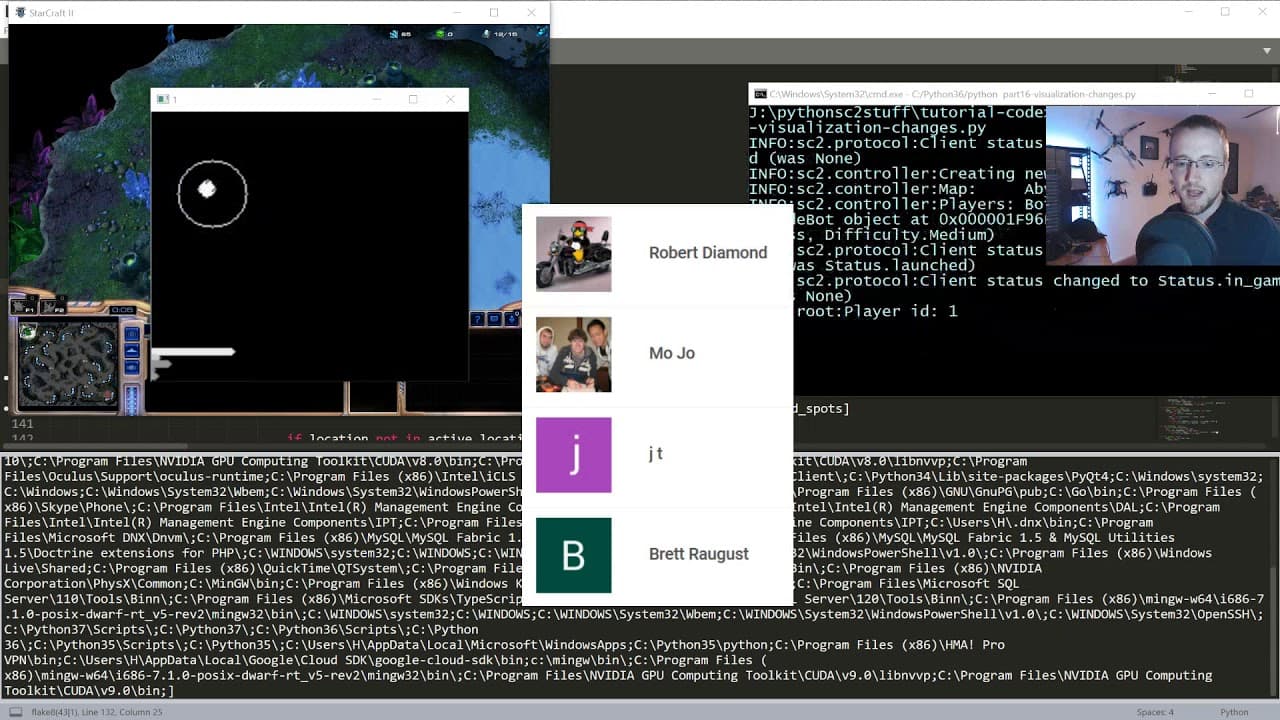Click the vespene gas resource icon
Image resolution: width=1280 pixels, height=720 pixels.
pos(438,34)
